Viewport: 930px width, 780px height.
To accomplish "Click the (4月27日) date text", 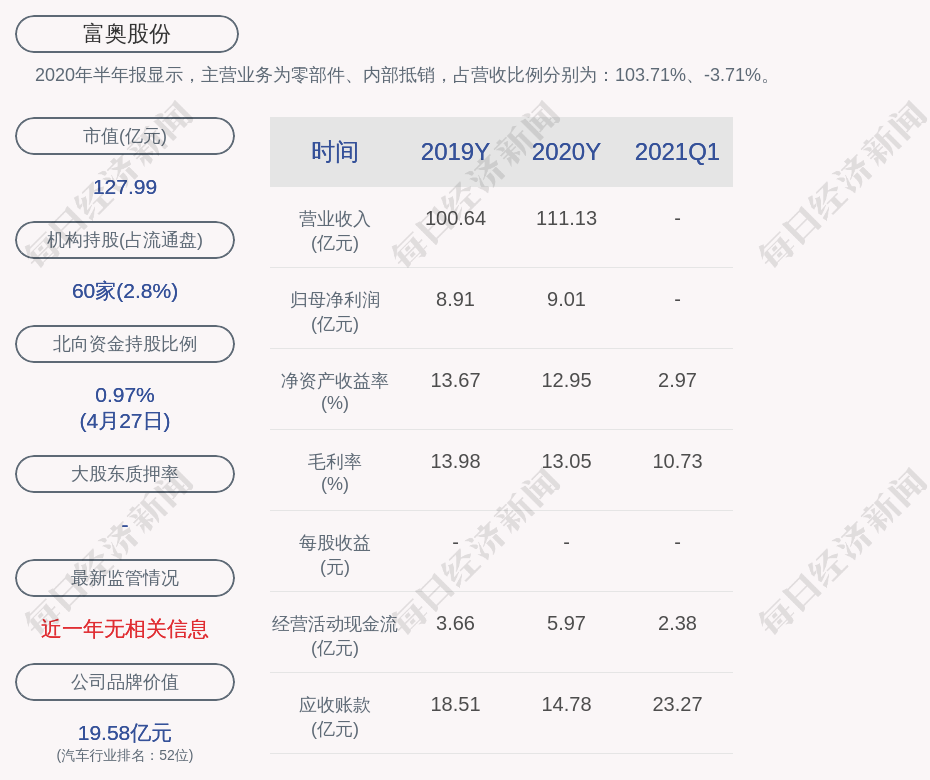I will 125,421.
